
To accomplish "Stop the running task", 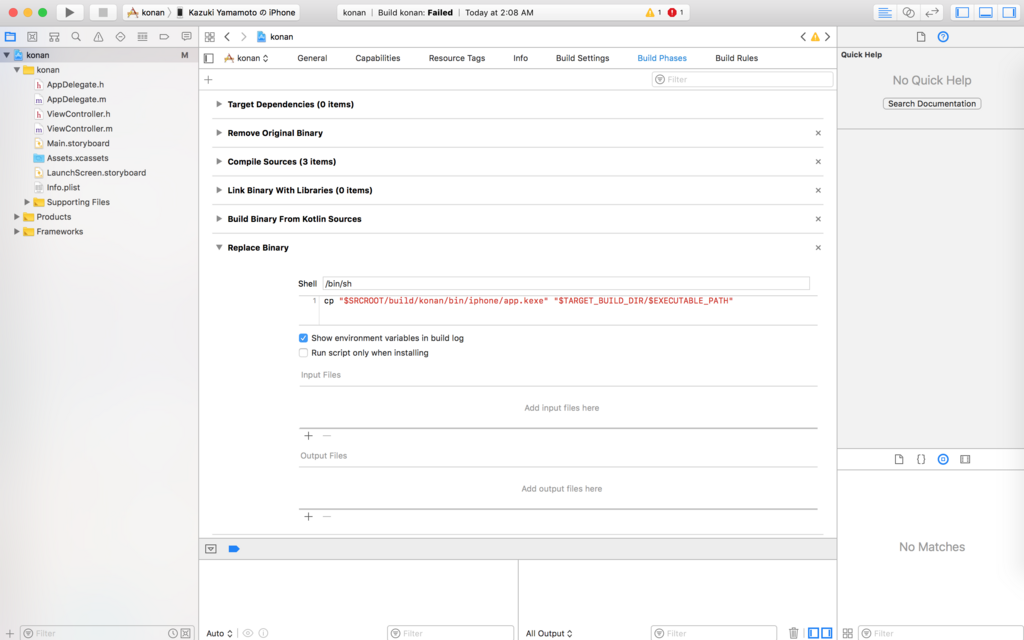I will click(x=103, y=12).
